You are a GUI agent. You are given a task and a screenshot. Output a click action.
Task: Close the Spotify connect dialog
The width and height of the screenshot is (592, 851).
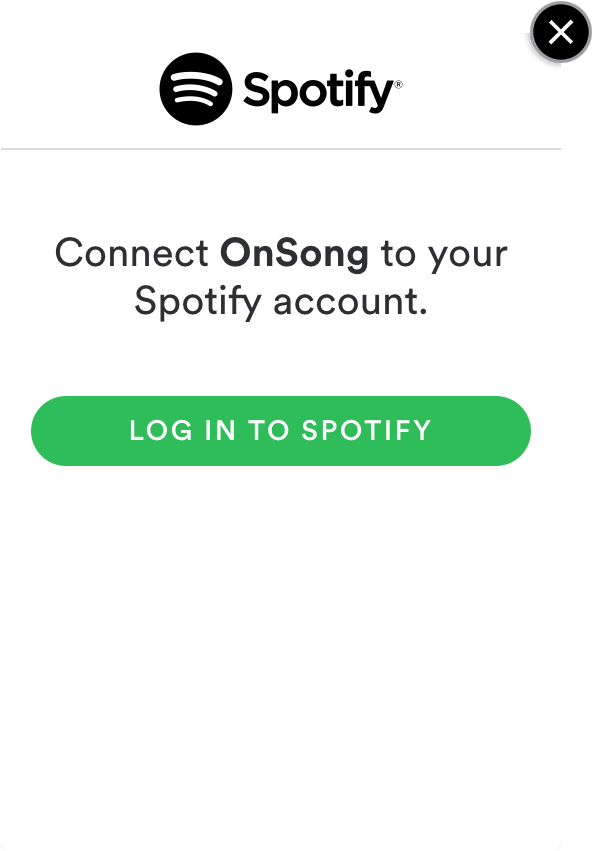tap(561, 33)
